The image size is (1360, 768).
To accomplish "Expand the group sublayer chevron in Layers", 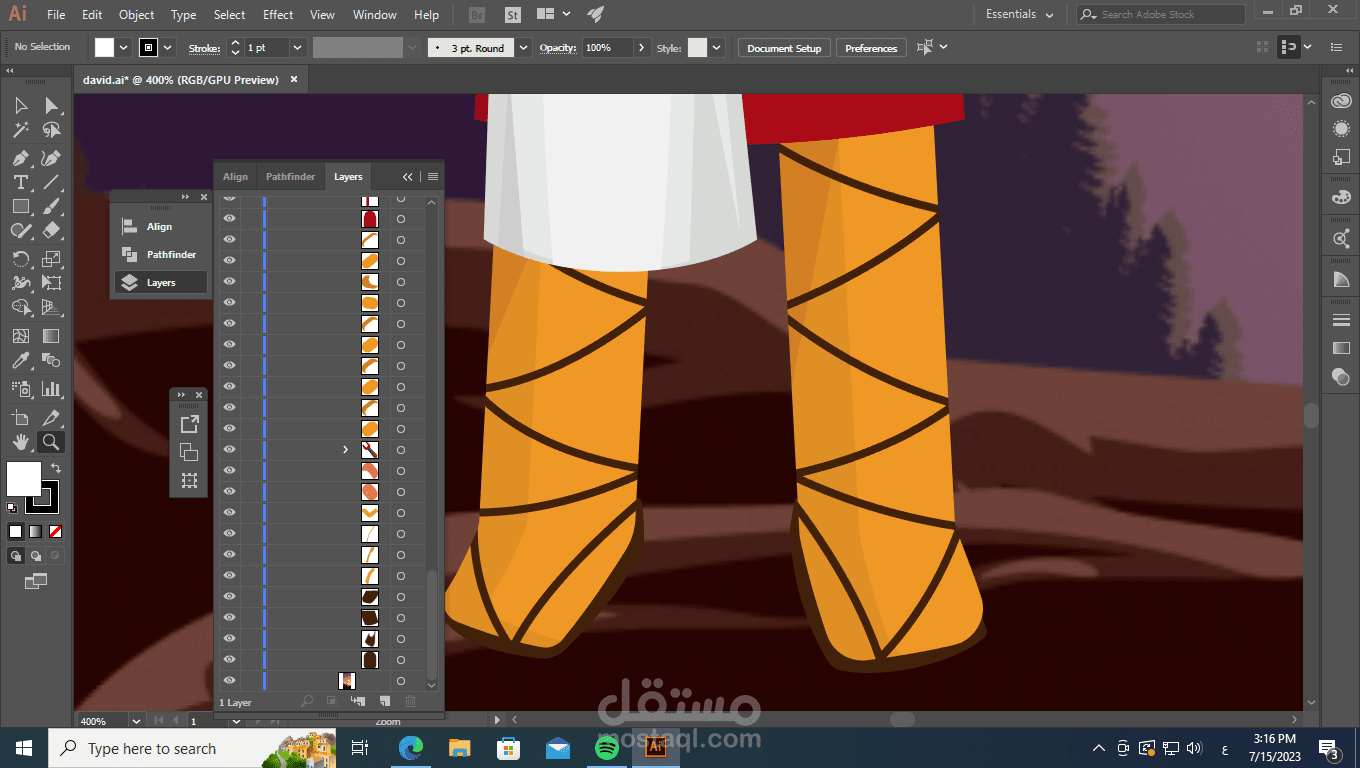I will (346, 450).
